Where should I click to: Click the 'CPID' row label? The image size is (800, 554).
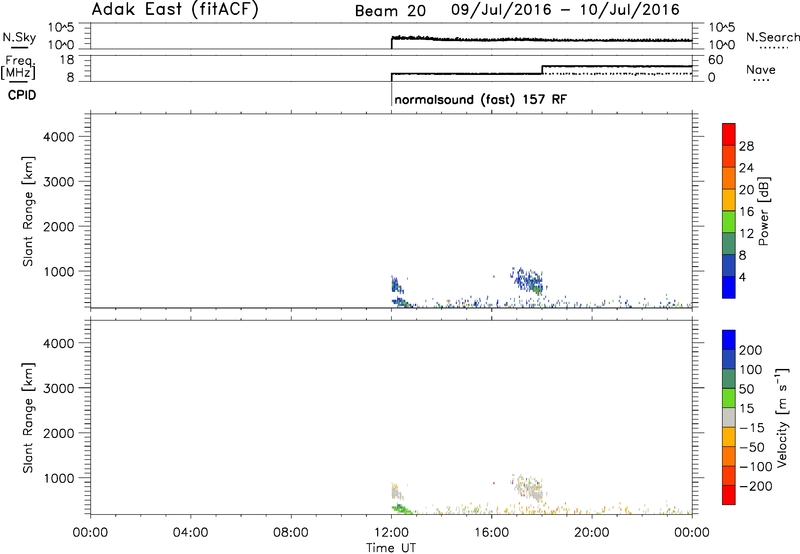tap(22, 95)
